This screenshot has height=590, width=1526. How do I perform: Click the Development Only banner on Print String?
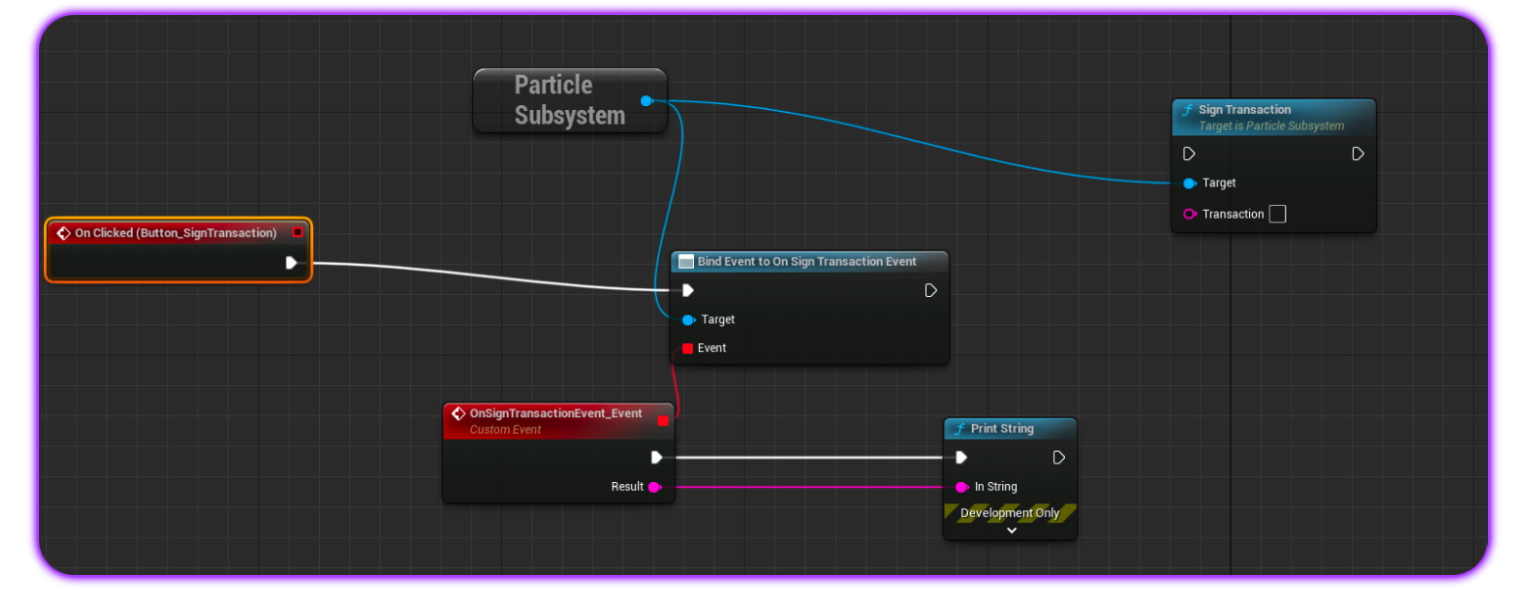[1010, 513]
